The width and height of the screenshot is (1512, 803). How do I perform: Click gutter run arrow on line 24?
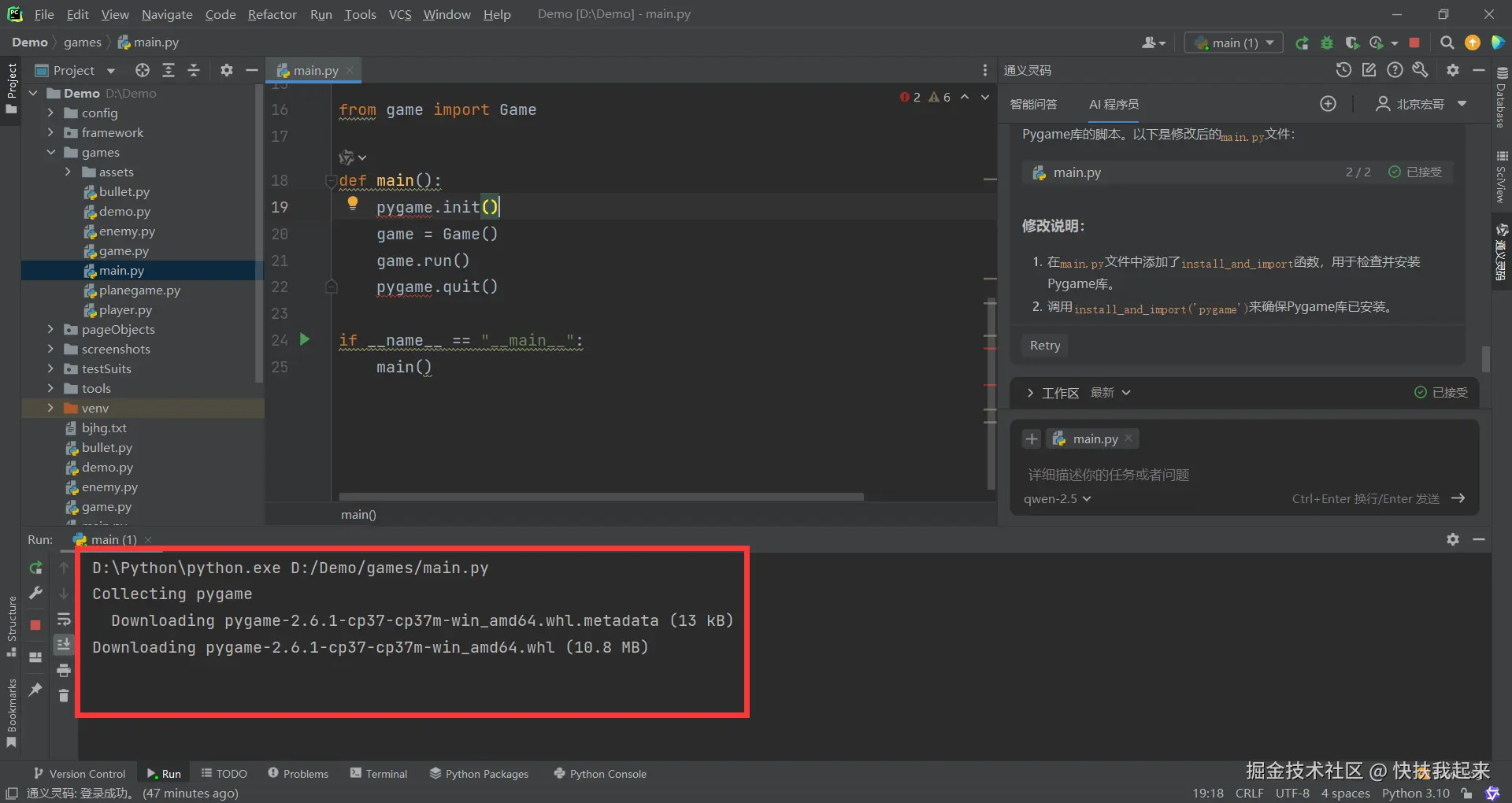(305, 339)
